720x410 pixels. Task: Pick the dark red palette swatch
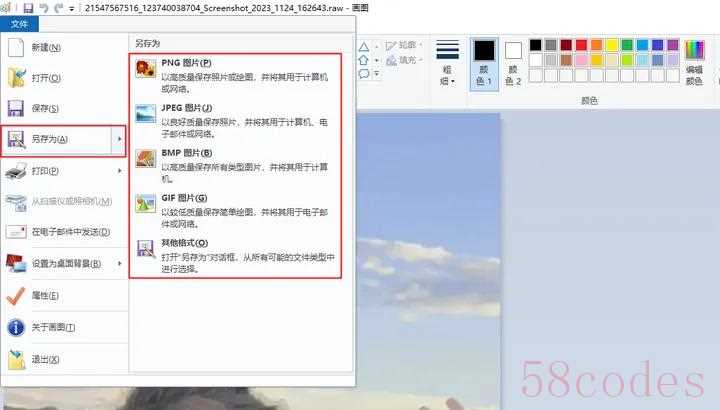pyautogui.click(x=566, y=45)
